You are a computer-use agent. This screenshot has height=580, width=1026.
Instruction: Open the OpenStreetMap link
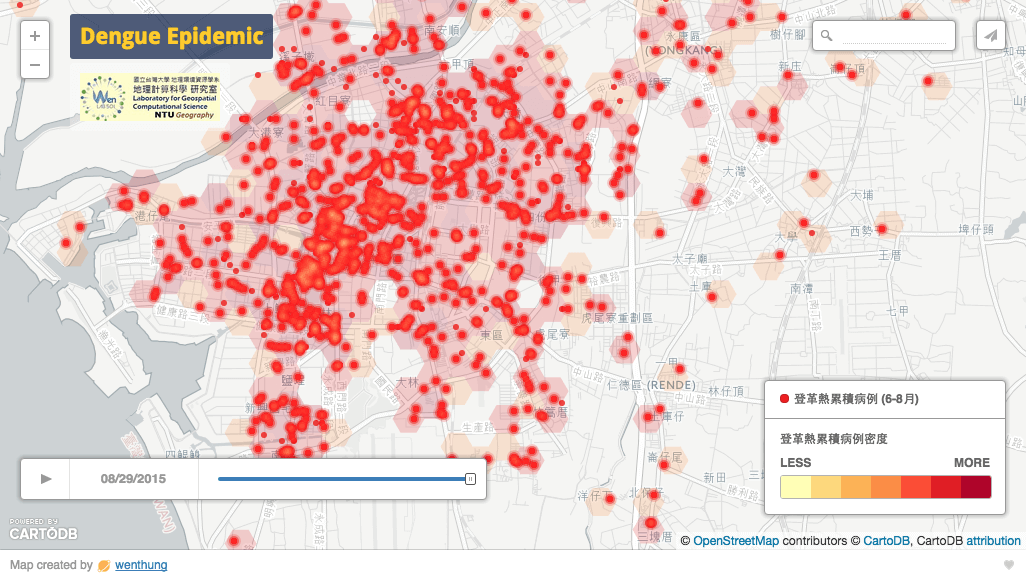coord(736,541)
